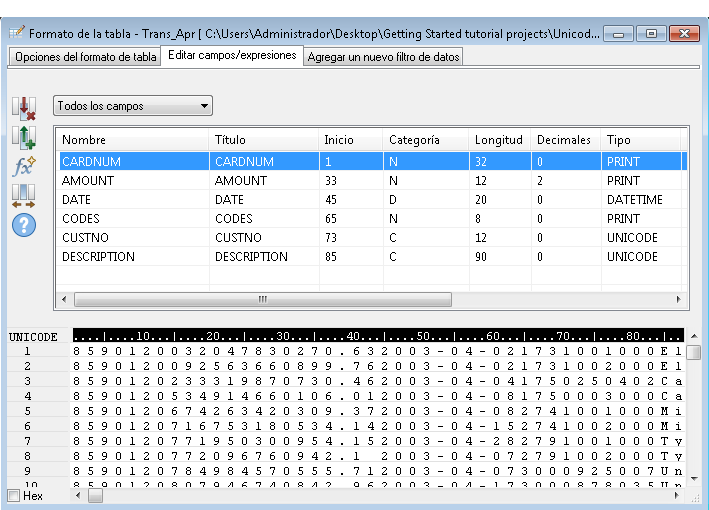Image resolution: width=709 pixels, height=510 pixels.
Task: Click the Longitud column header
Action: tap(498, 140)
